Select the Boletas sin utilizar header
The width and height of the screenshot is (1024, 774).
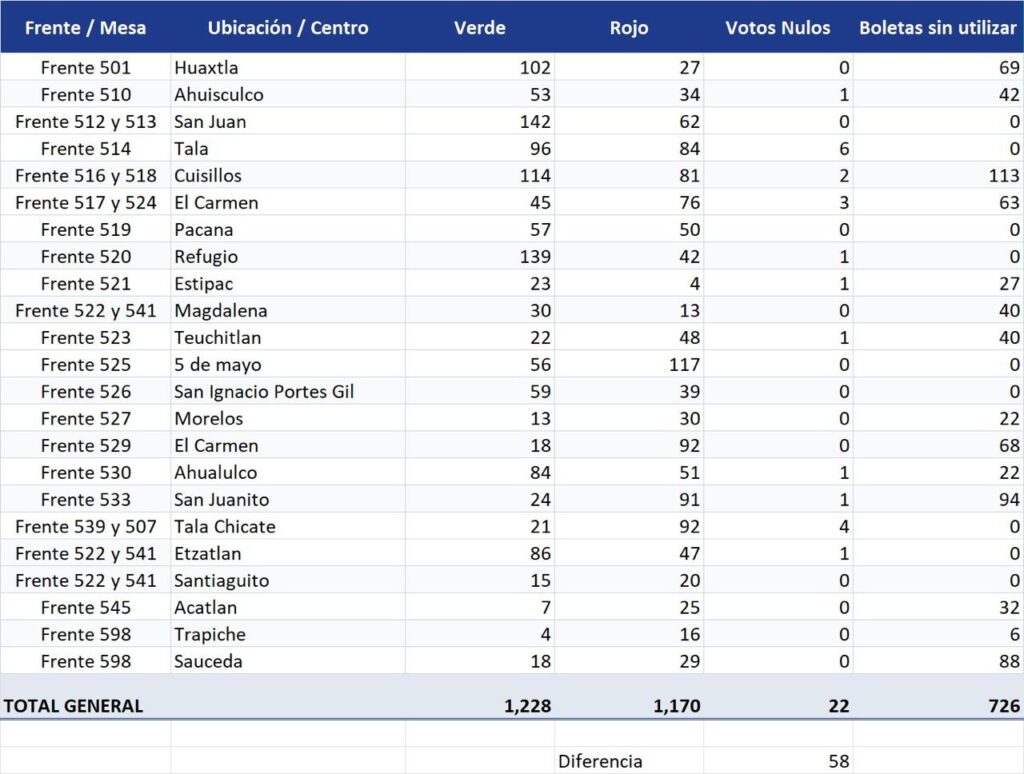tap(938, 27)
